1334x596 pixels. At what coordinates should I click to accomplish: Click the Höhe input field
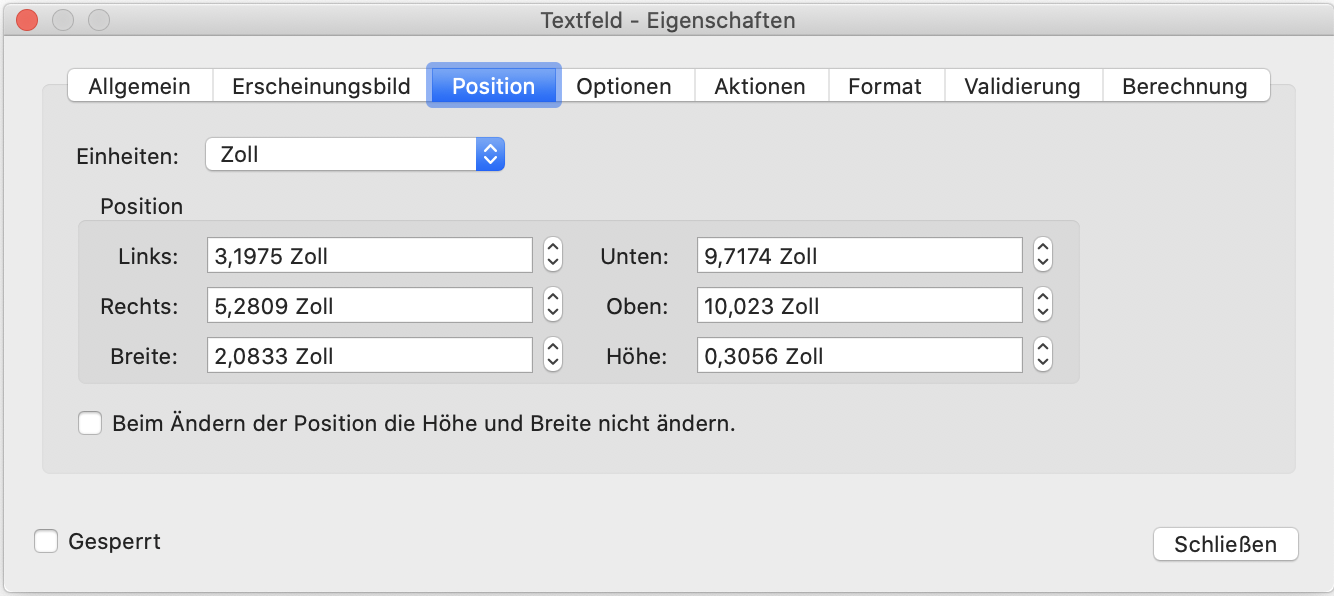pos(859,356)
